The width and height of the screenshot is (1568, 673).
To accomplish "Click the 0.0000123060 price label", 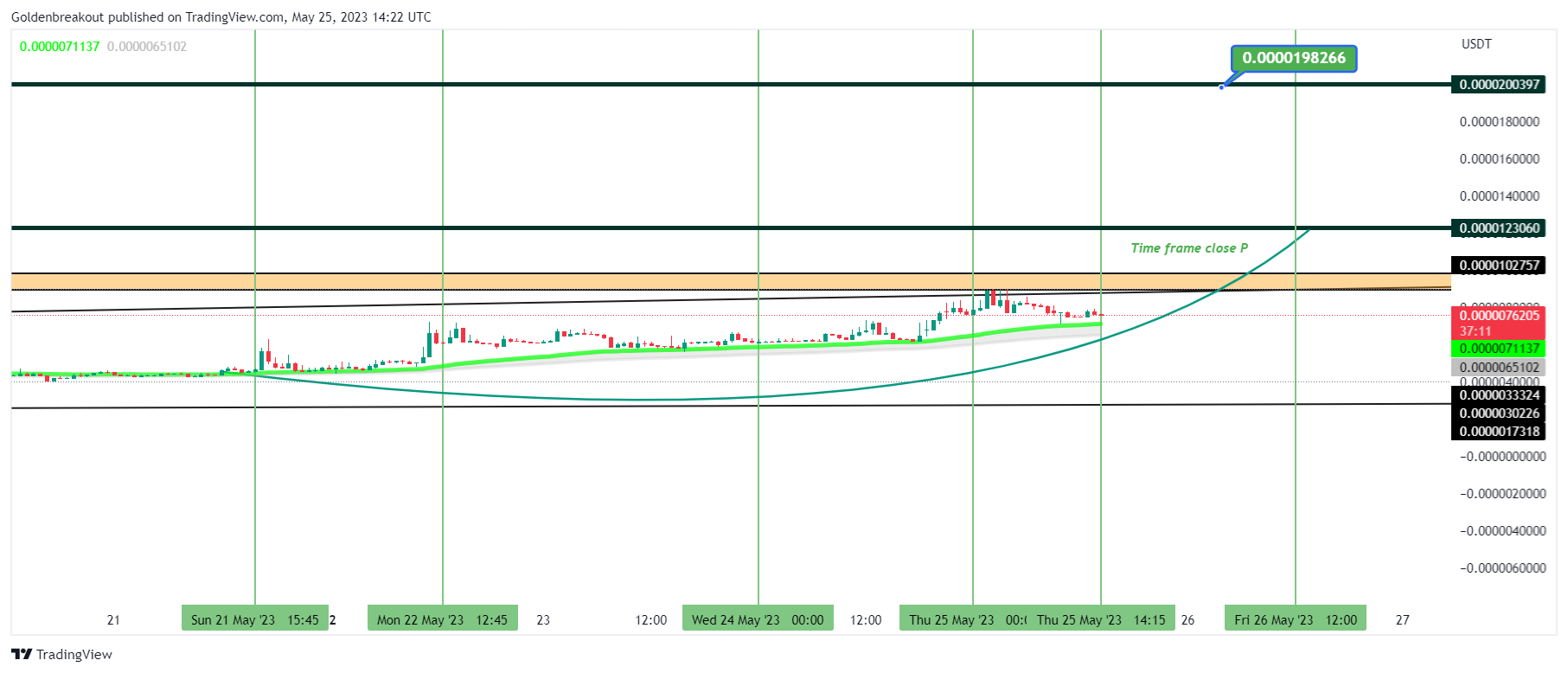I will 1499,228.
